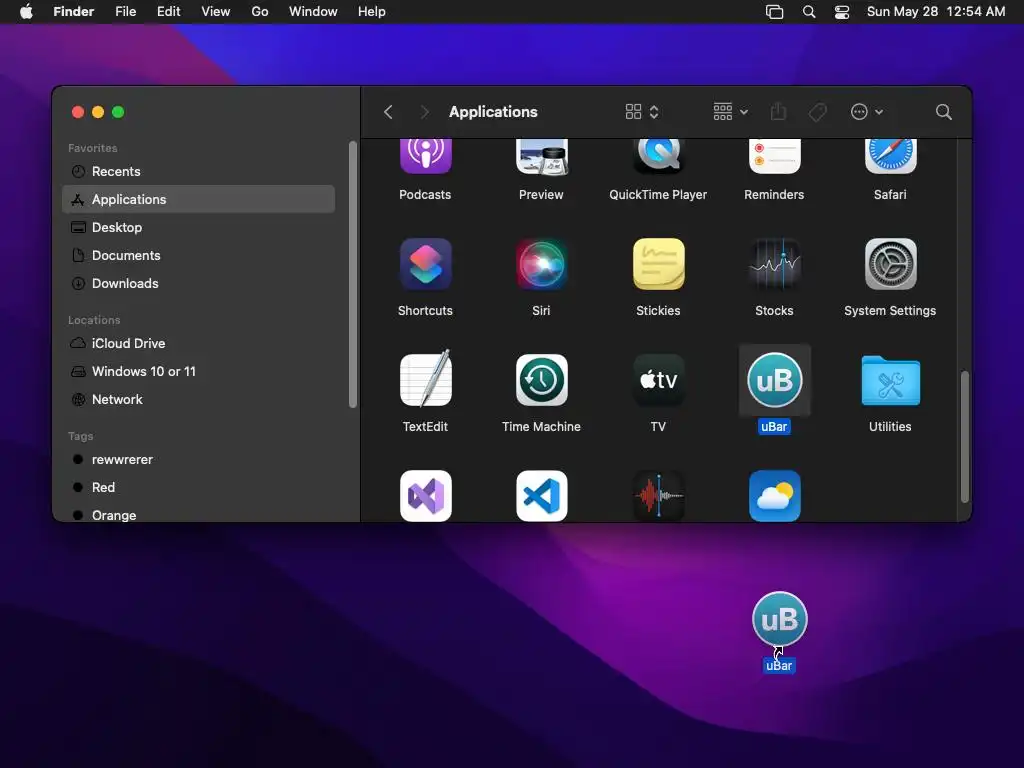
Task: Open the Help menu
Action: 372,12
